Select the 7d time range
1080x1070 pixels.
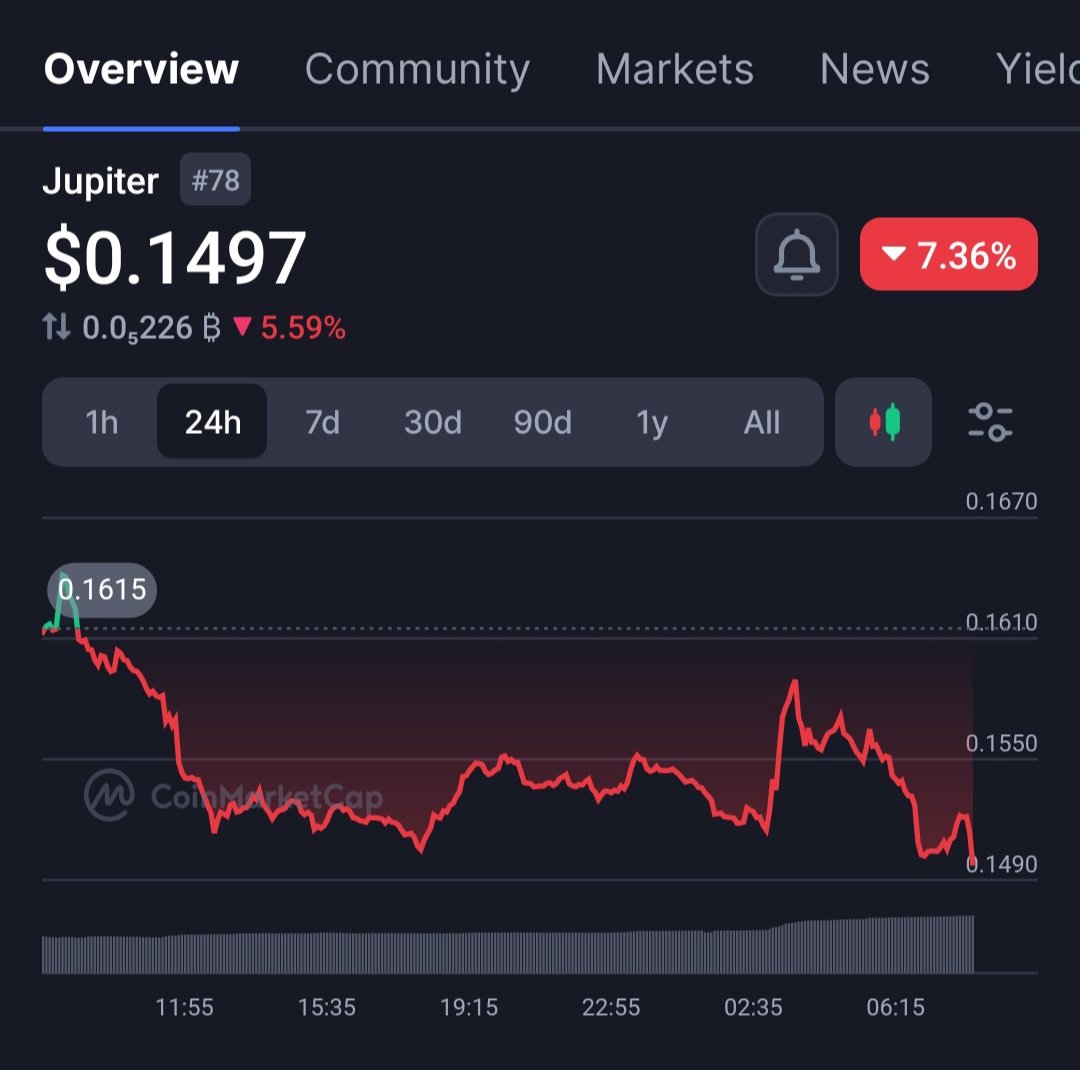click(322, 422)
